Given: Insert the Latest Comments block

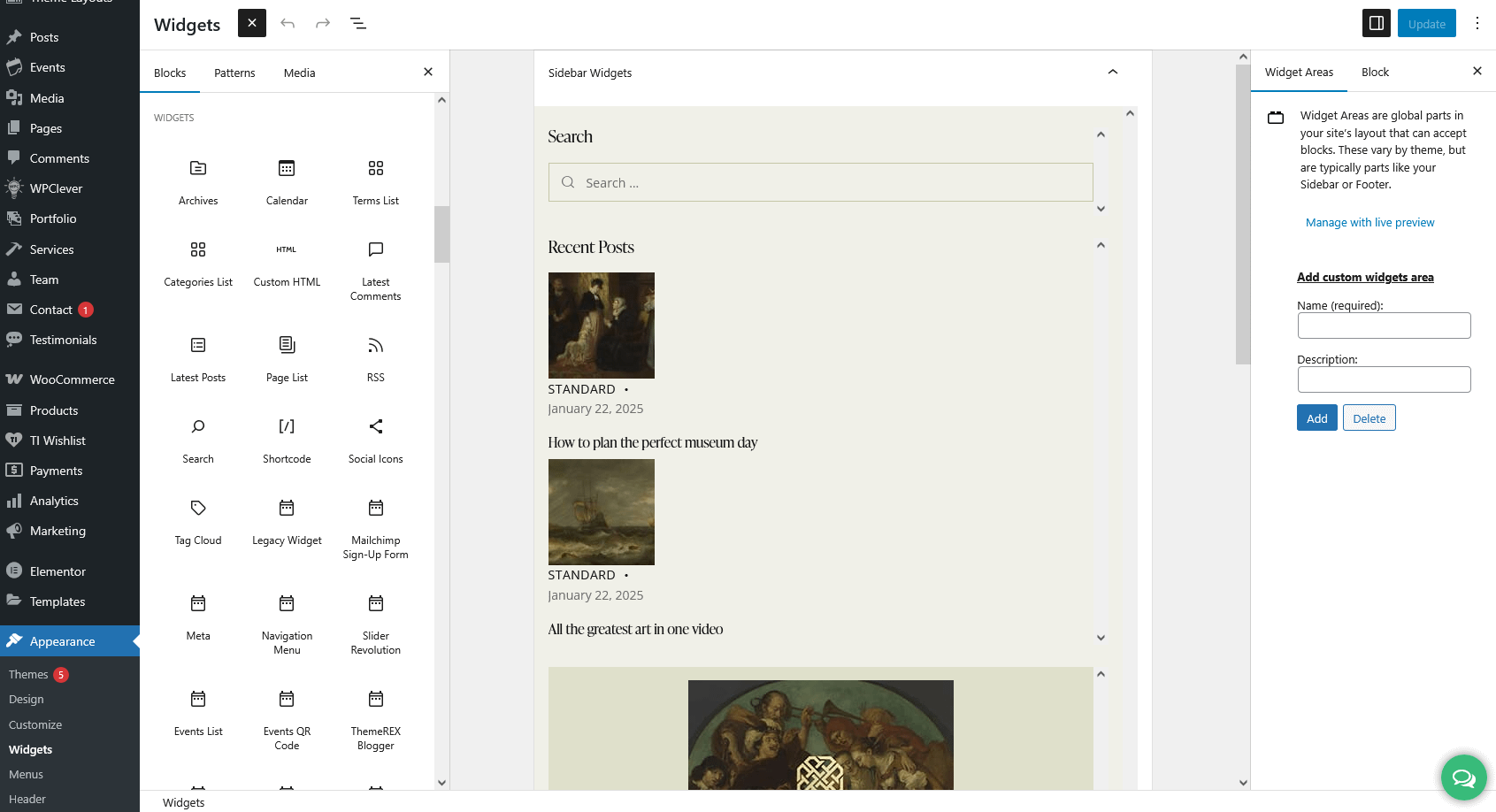Looking at the screenshot, I should pyautogui.click(x=376, y=270).
